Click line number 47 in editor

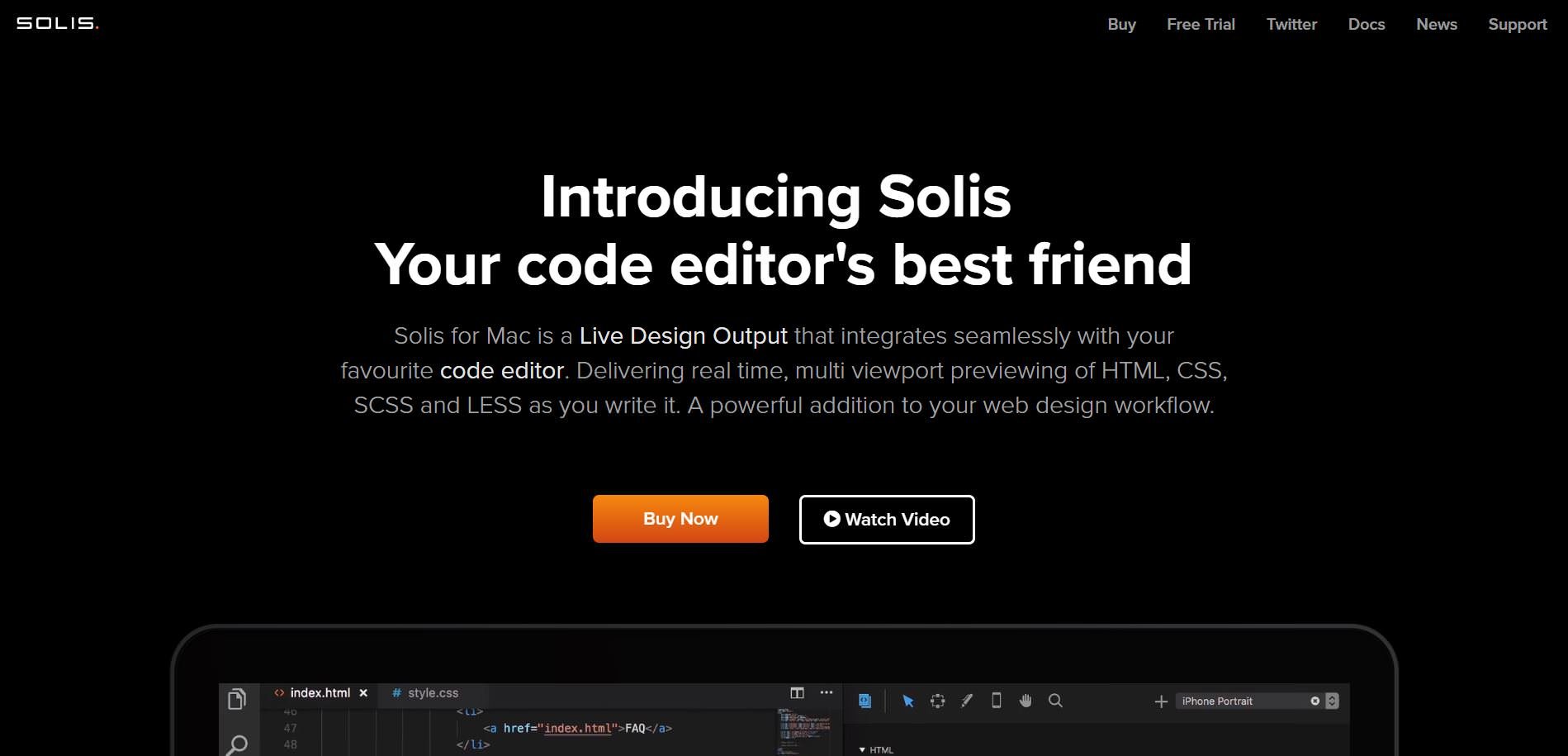(290, 728)
